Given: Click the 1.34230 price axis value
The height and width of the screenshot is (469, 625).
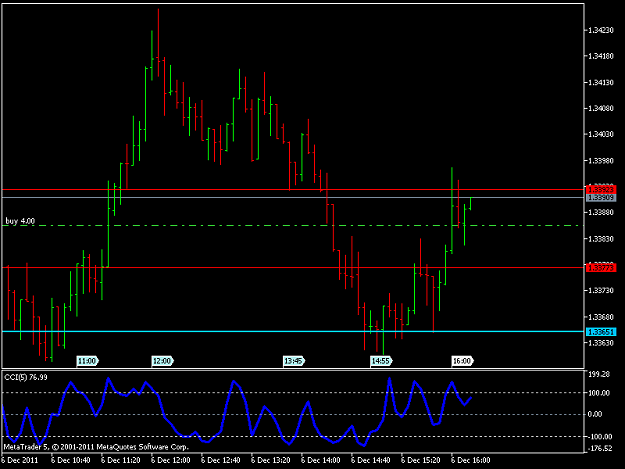Looking at the screenshot, I should click(601, 30).
